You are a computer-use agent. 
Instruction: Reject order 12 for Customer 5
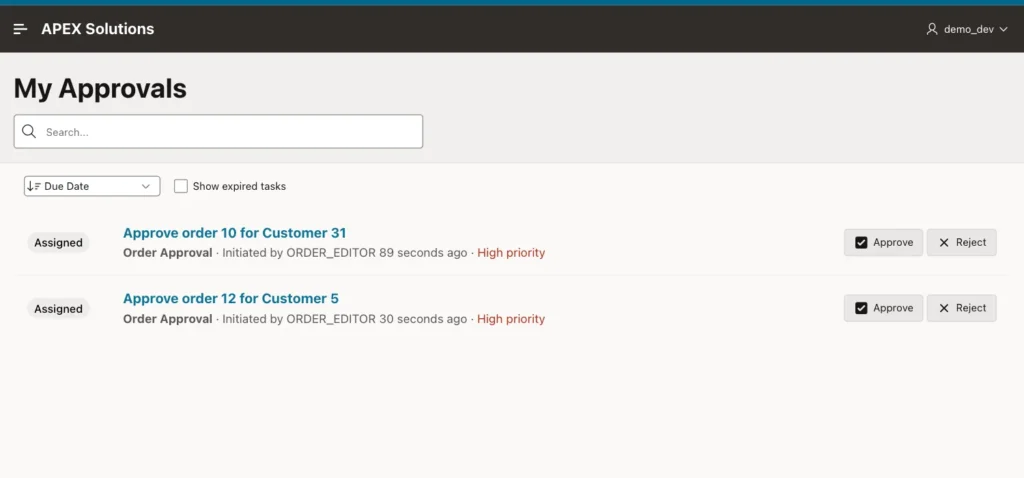point(961,308)
